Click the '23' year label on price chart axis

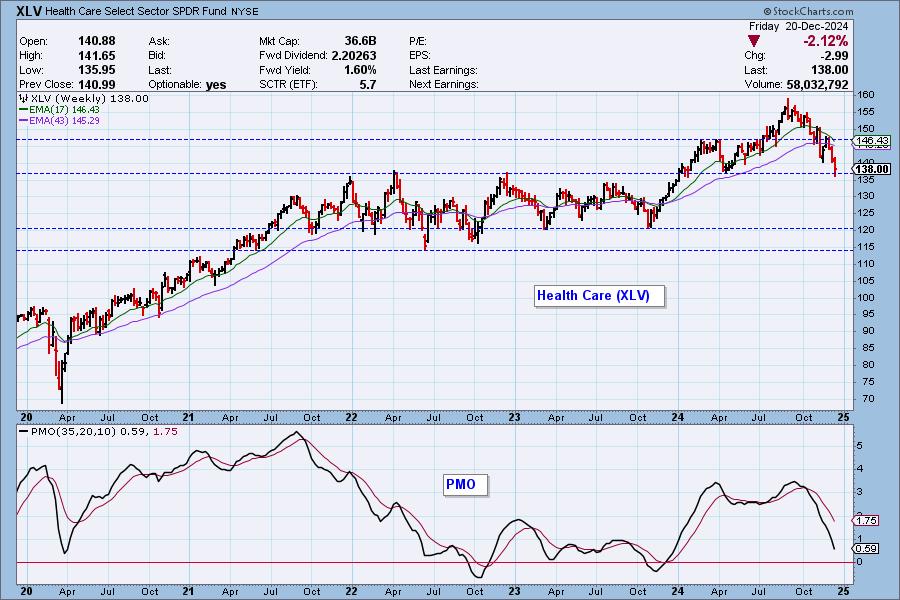point(514,417)
